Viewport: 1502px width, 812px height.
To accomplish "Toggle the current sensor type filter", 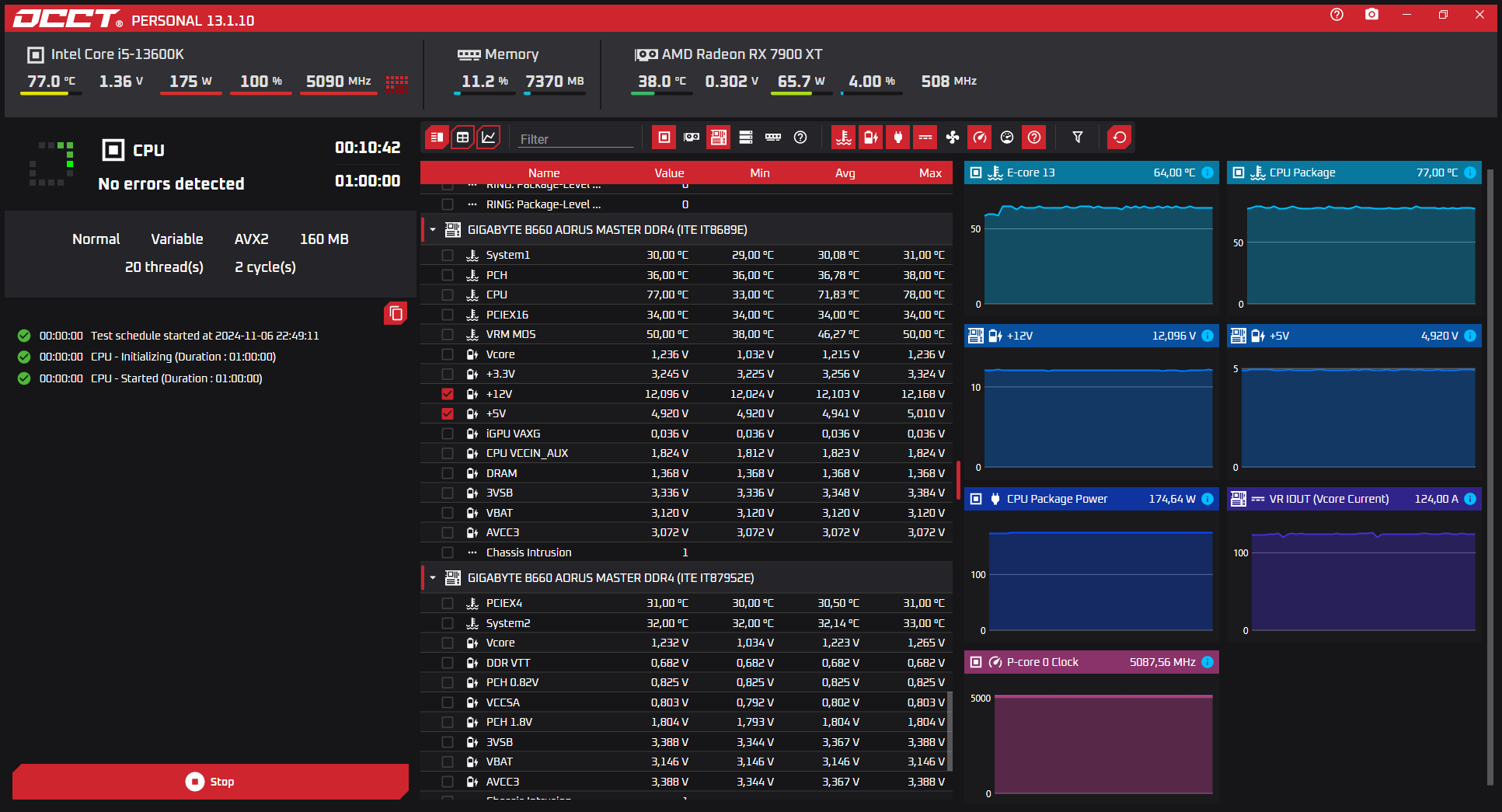I will tap(925, 138).
